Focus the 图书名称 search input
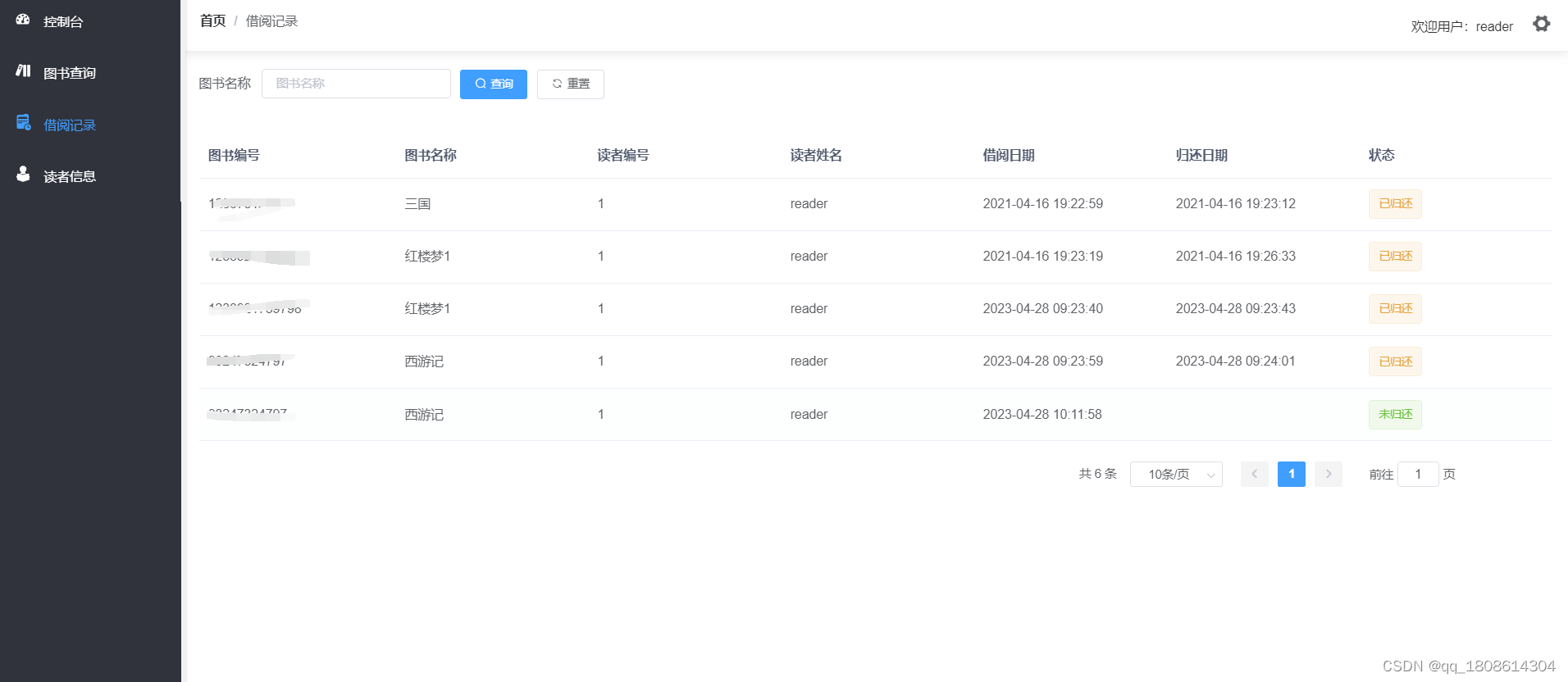The width and height of the screenshot is (1568, 682). 356,84
